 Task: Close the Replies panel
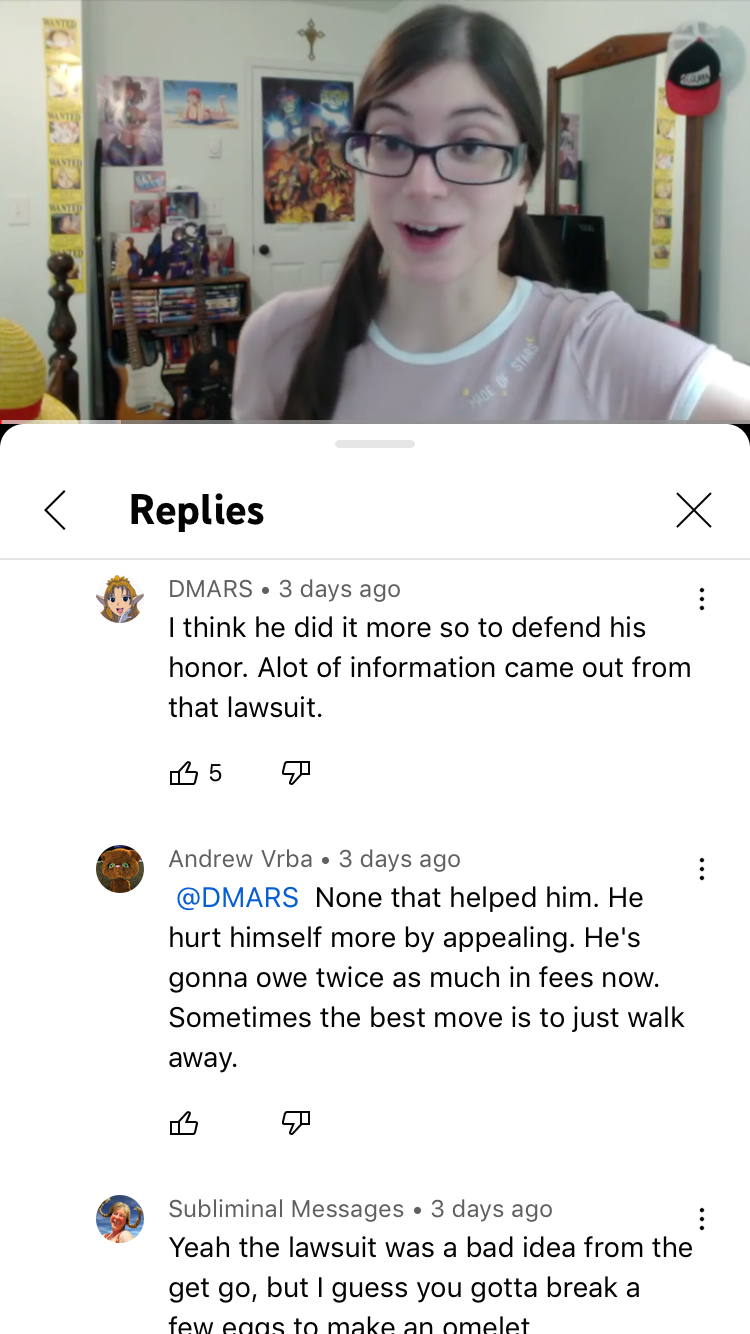pos(694,510)
